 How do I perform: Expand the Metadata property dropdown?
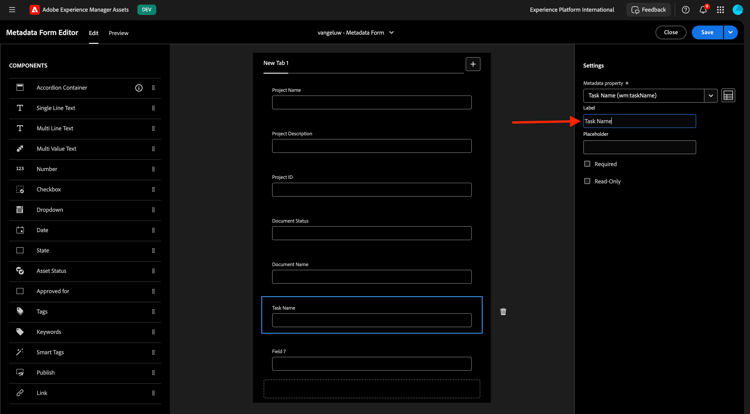711,96
